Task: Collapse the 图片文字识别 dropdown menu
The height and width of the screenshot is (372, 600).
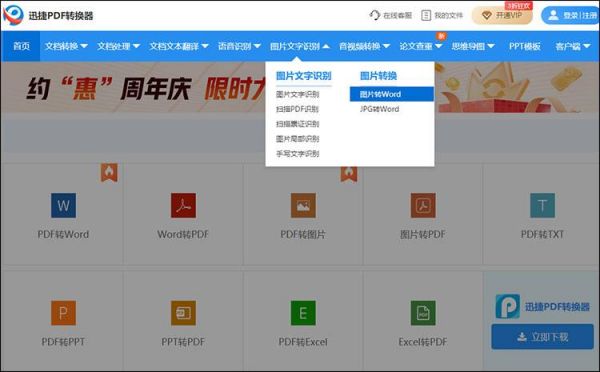Action: [x=300, y=46]
